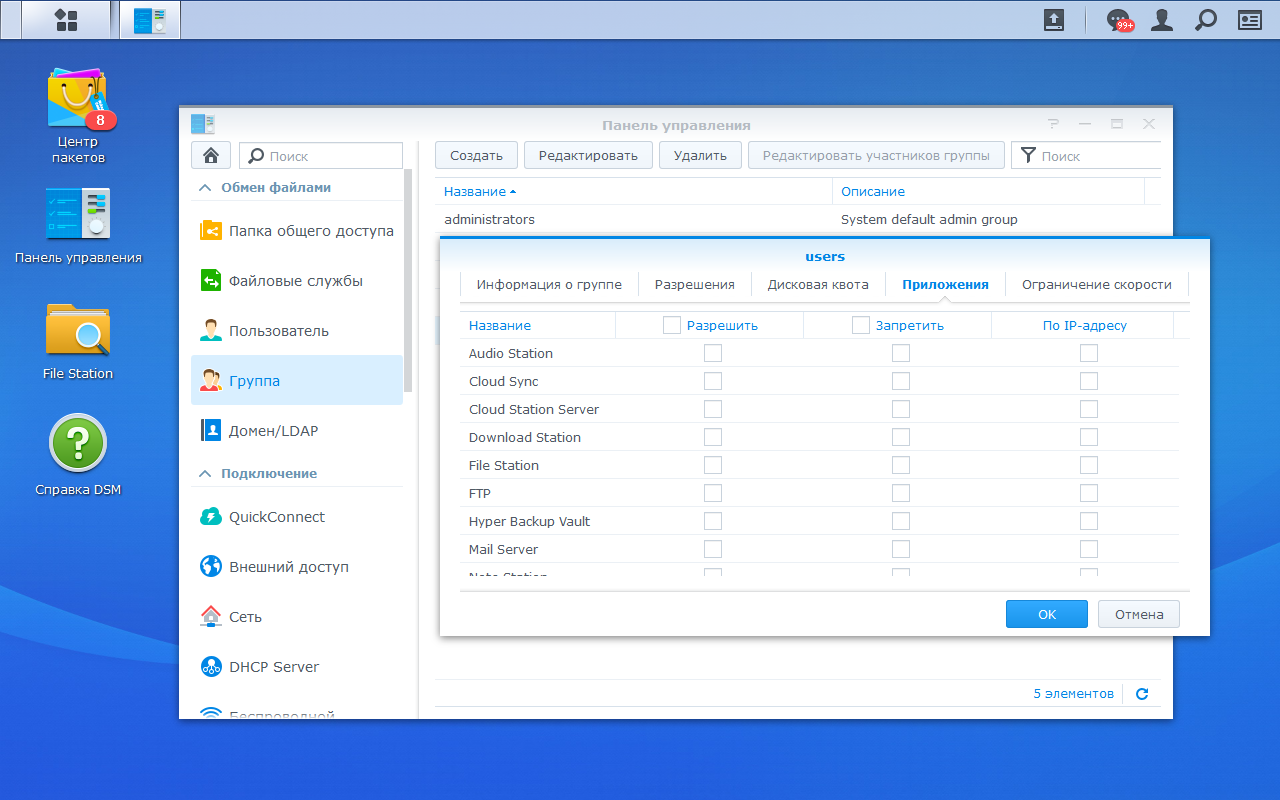The height and width of the screenshot is (800, 1280).
Task: Focus the sidebar Поиск search field
Action: coord(321,155)
